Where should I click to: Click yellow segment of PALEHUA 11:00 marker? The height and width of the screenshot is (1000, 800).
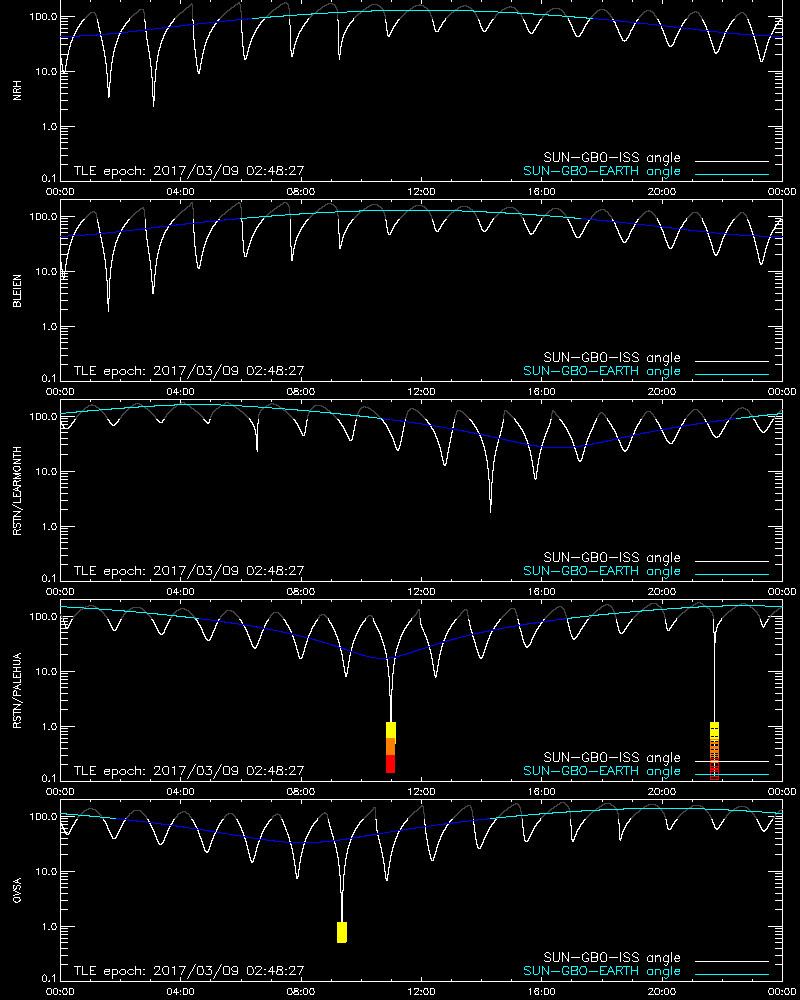click(390, 730)
